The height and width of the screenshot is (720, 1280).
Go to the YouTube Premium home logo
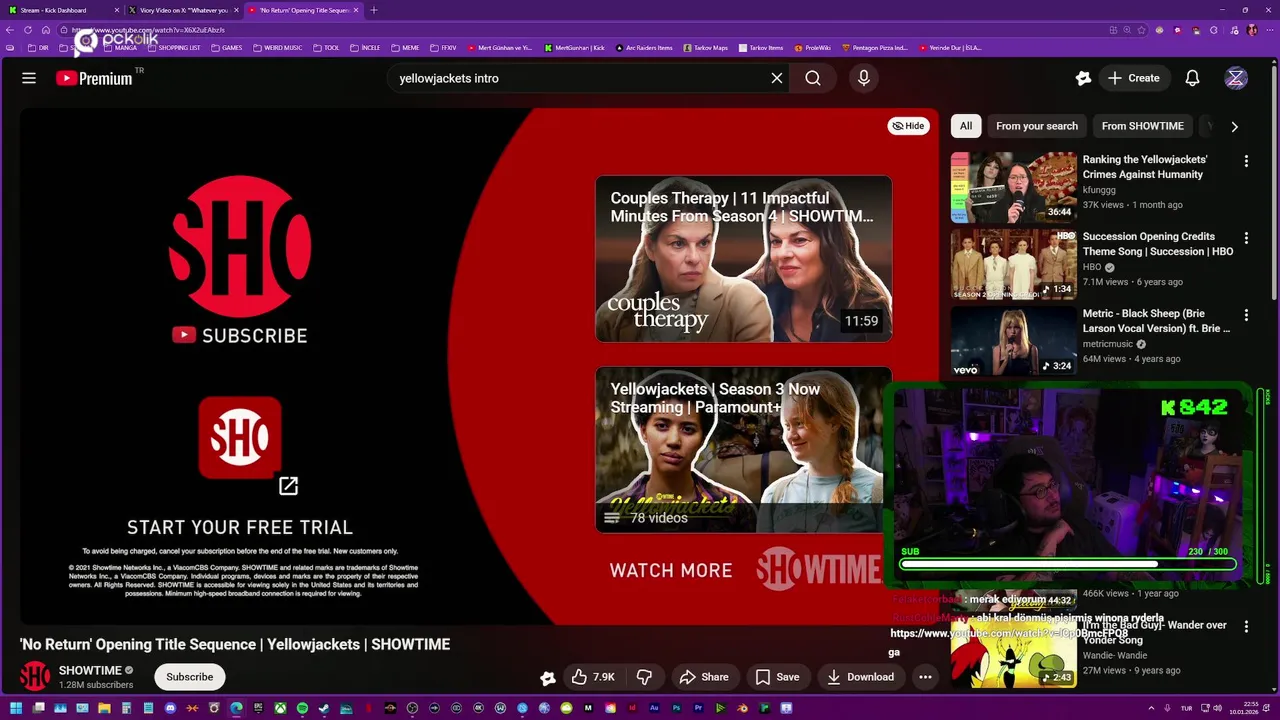94,78
